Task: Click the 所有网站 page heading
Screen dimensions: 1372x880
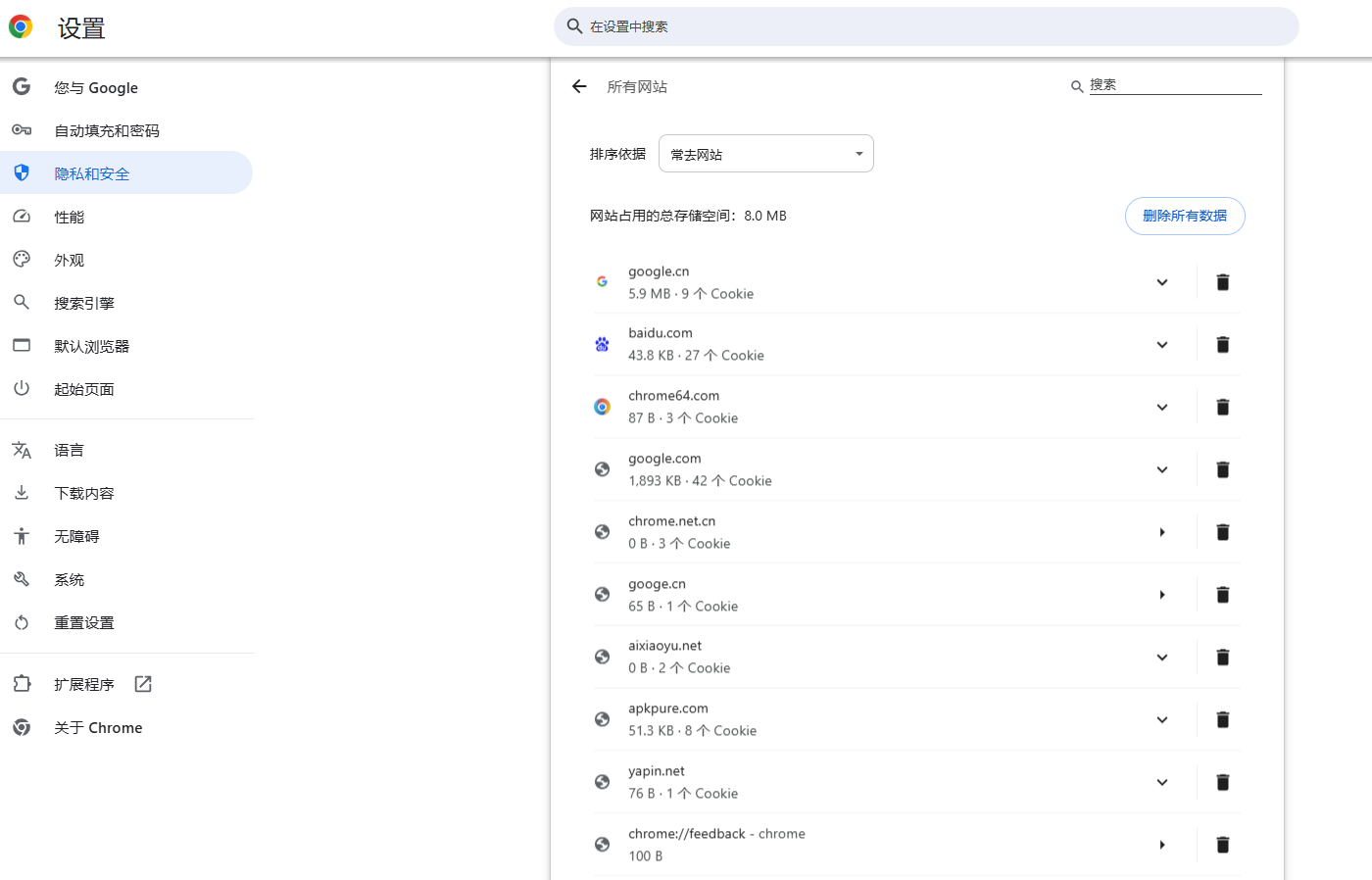Action: click(x=637, y=86)
